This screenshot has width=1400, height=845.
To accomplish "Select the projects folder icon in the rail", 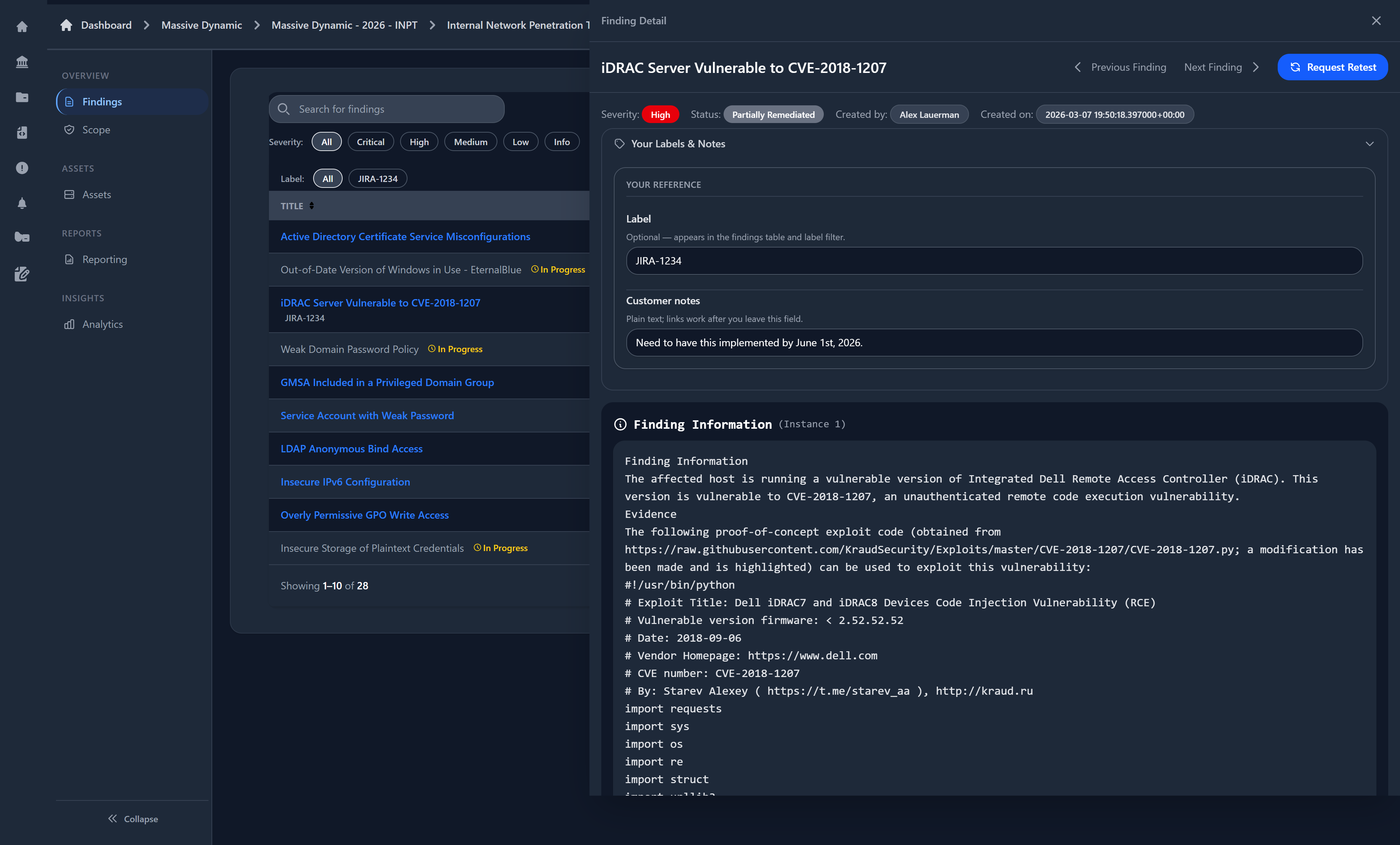I will (22, 97).
